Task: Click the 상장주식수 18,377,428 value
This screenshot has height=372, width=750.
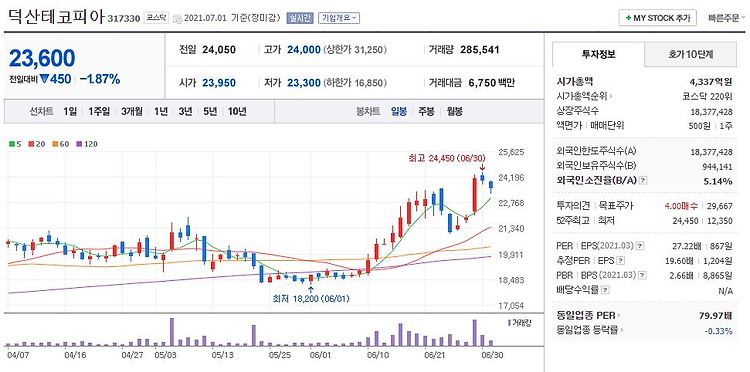Action: click(x=712, y=111)
